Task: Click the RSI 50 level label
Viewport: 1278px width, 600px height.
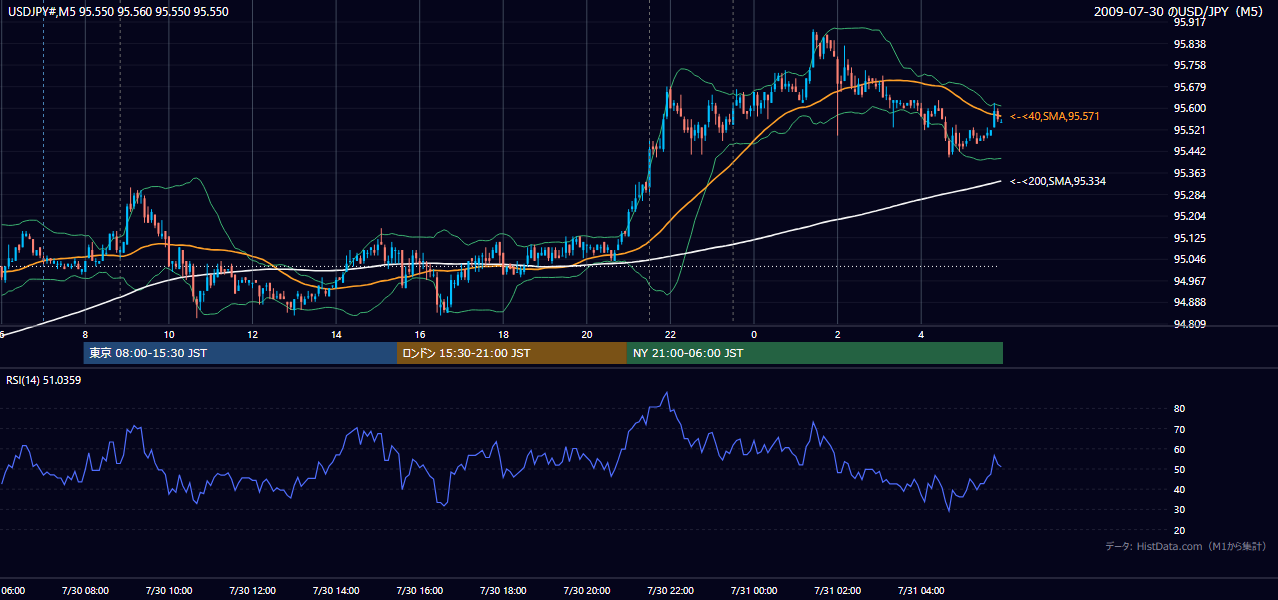Action: pos(1180,469)
